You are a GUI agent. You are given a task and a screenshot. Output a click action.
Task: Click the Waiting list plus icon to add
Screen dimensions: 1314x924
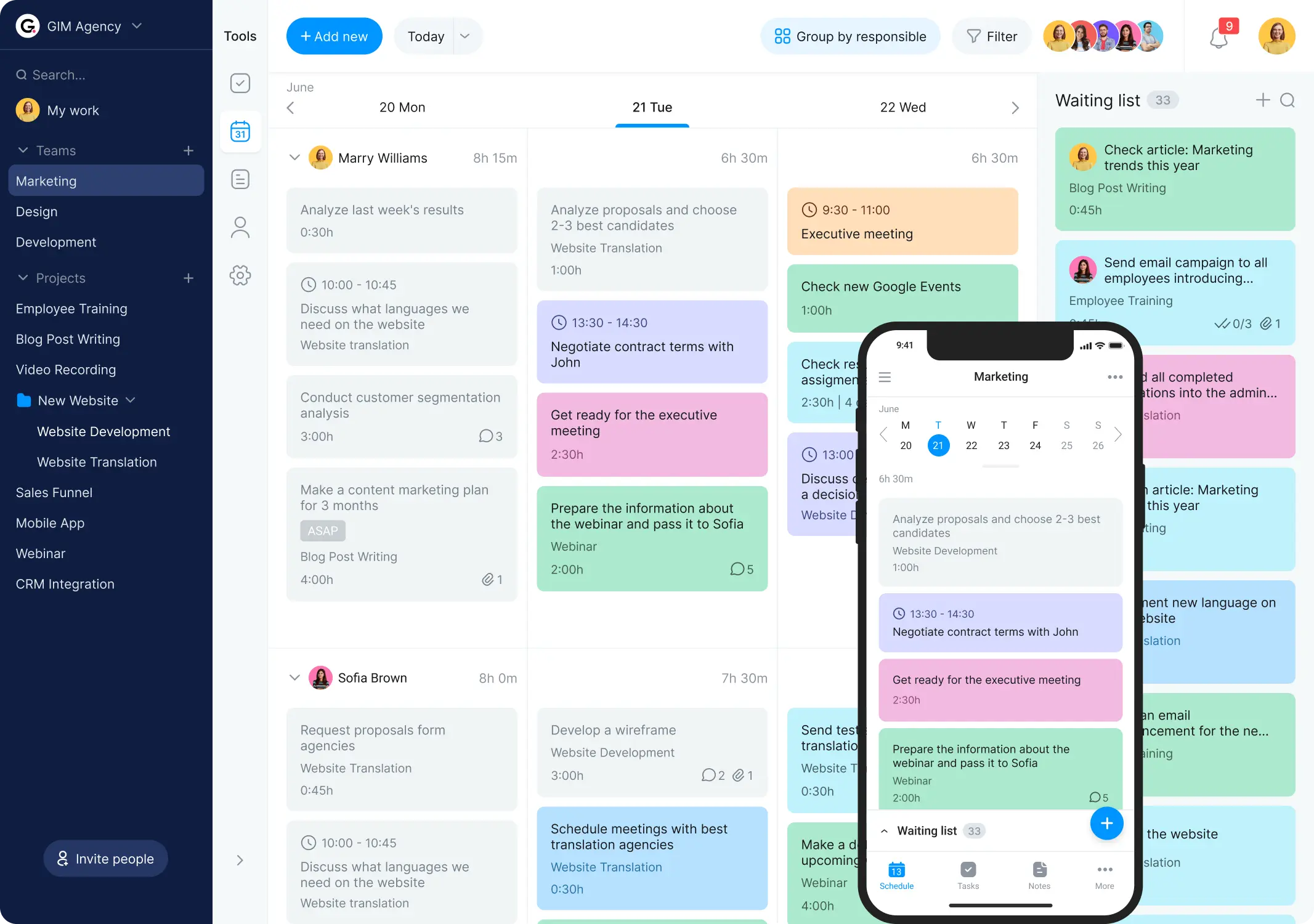pos(1262,100)
